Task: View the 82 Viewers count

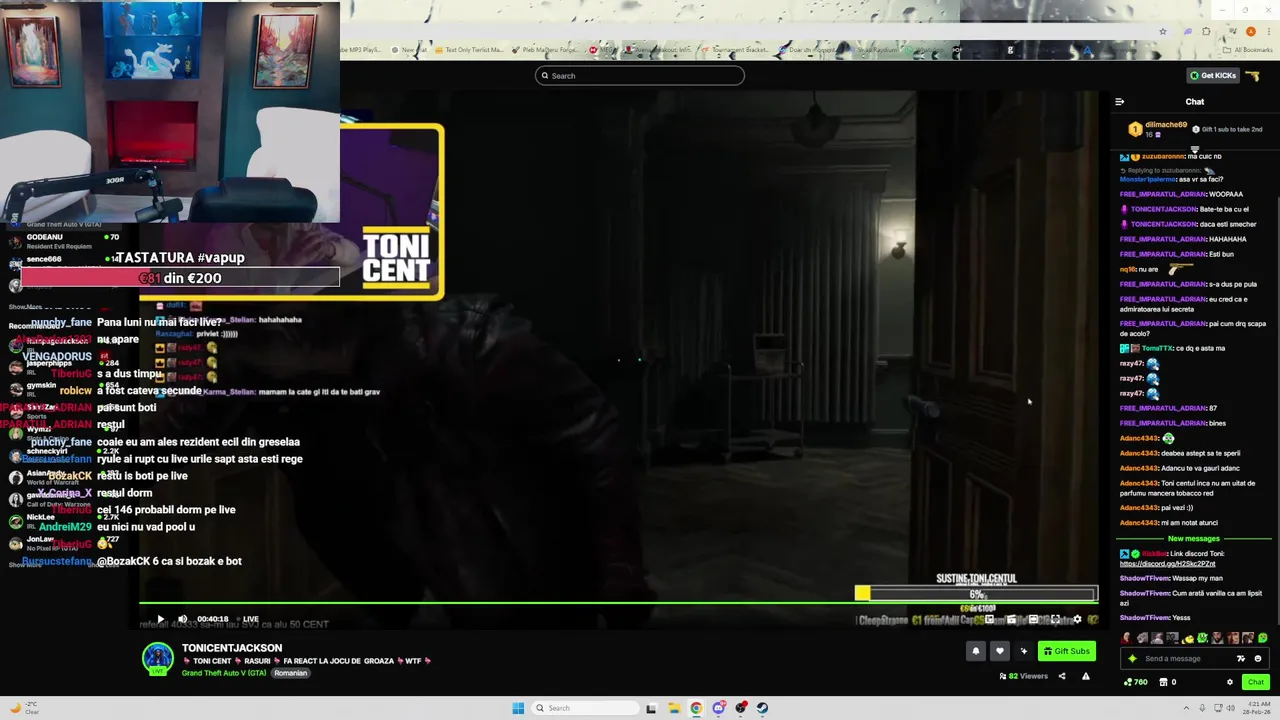Action: 1024,676
